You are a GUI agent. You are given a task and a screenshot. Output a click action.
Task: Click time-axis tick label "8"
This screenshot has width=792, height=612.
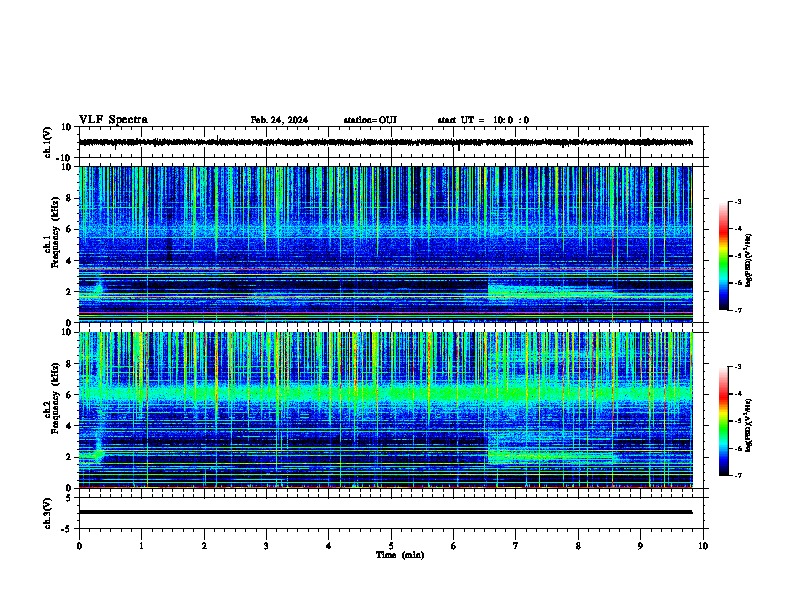(x=578, y=546)
